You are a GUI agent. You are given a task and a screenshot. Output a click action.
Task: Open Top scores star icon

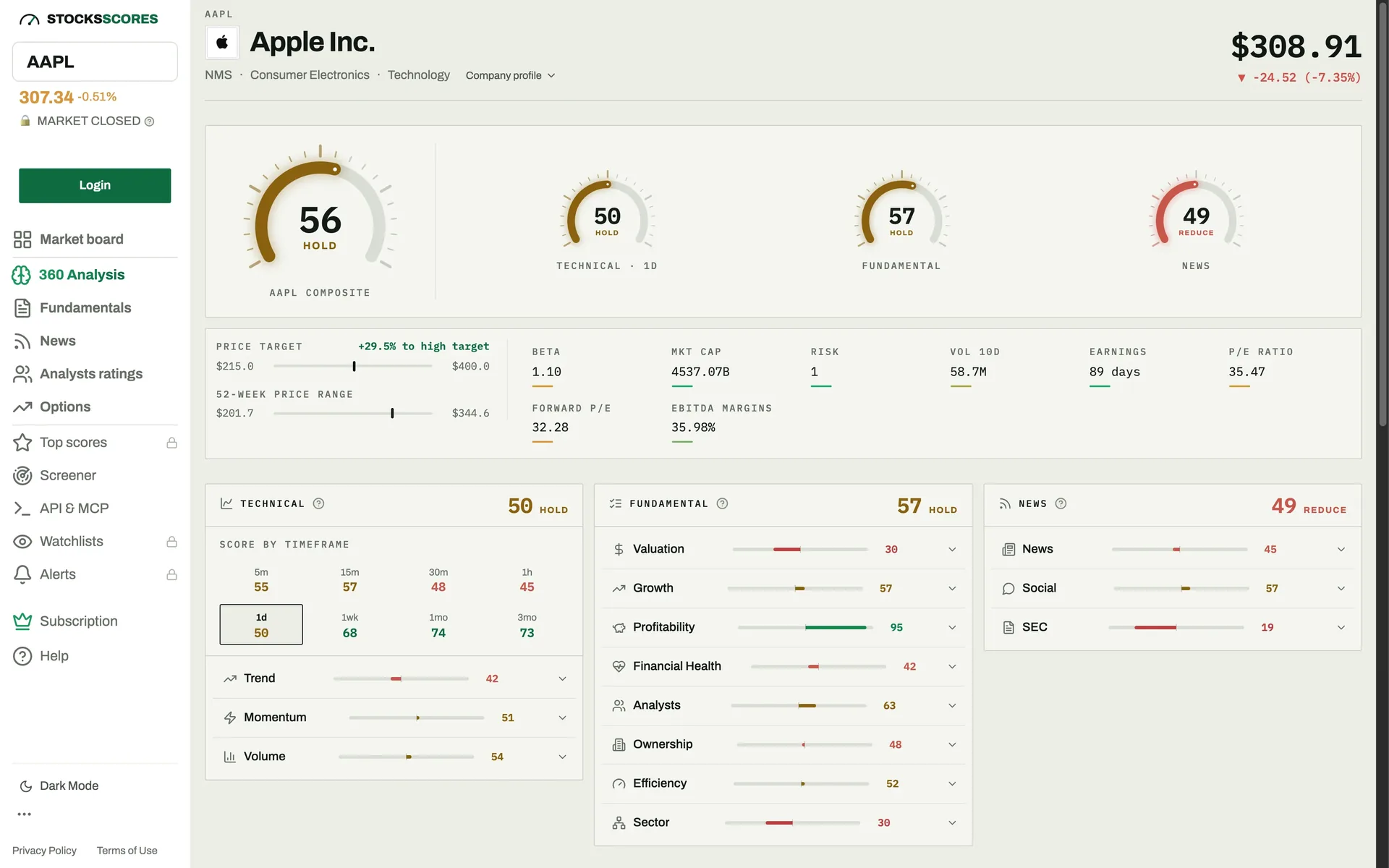point(22,443)
